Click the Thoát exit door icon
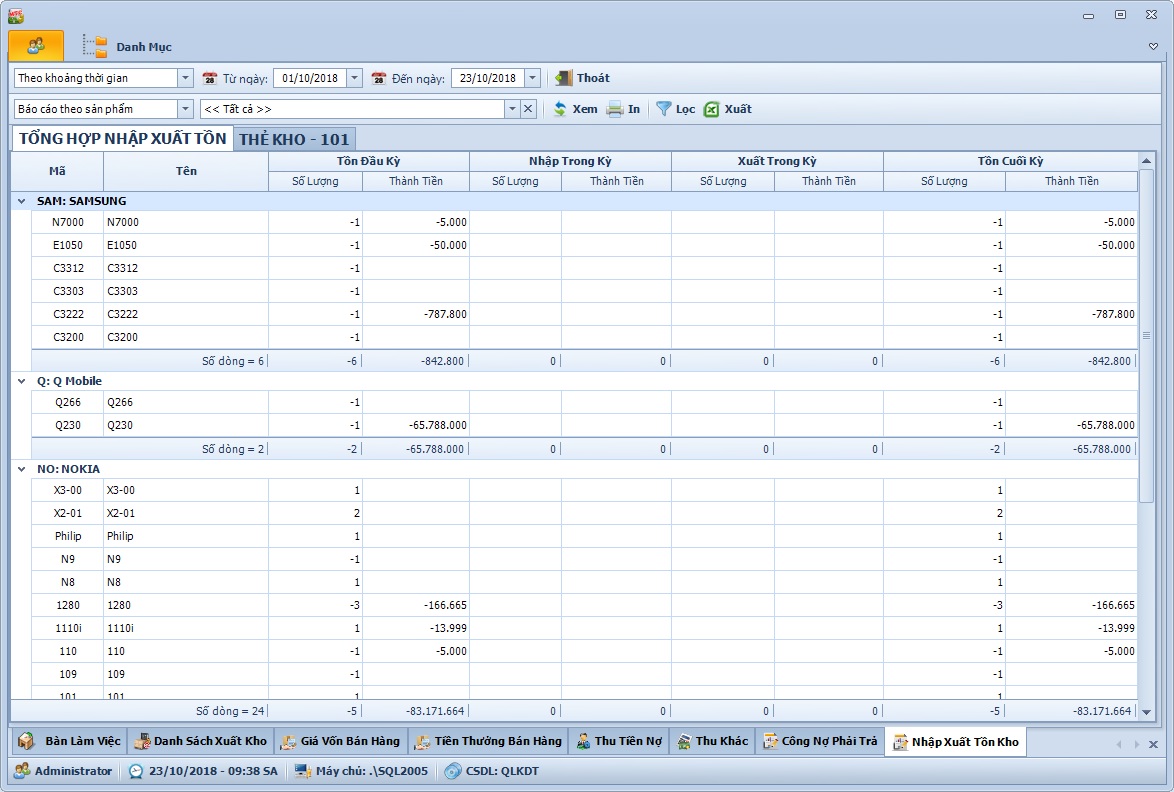 [x=564, y=78]
